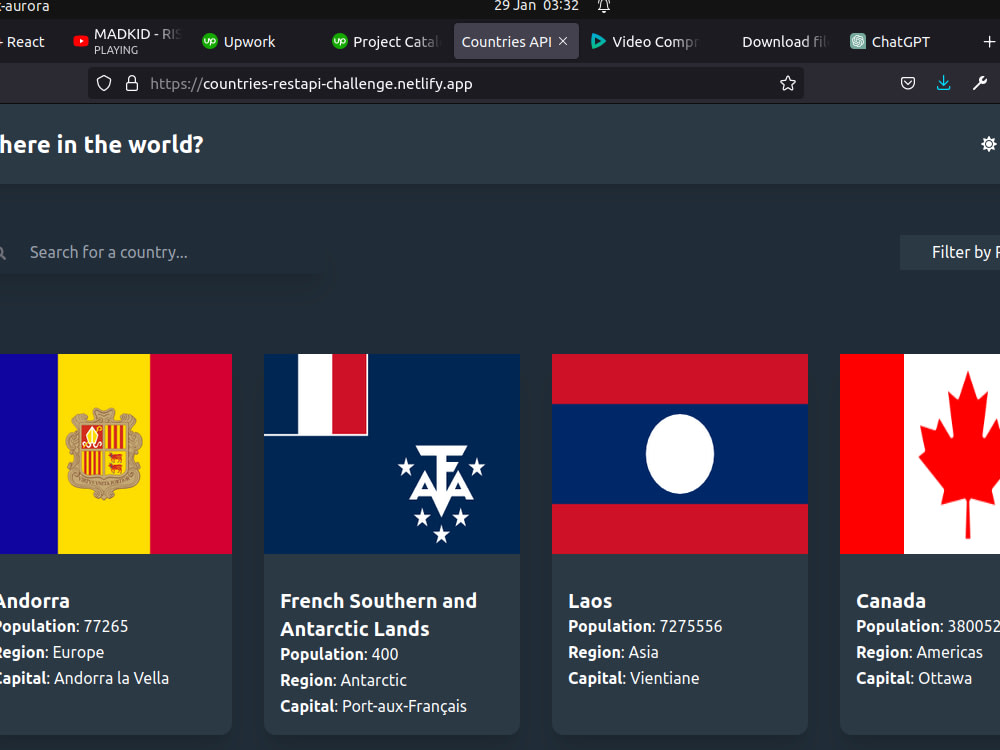The image size is (1000, 750).
Task: Click Capital: Port-aux-Français text
Action: coord(373,706)
